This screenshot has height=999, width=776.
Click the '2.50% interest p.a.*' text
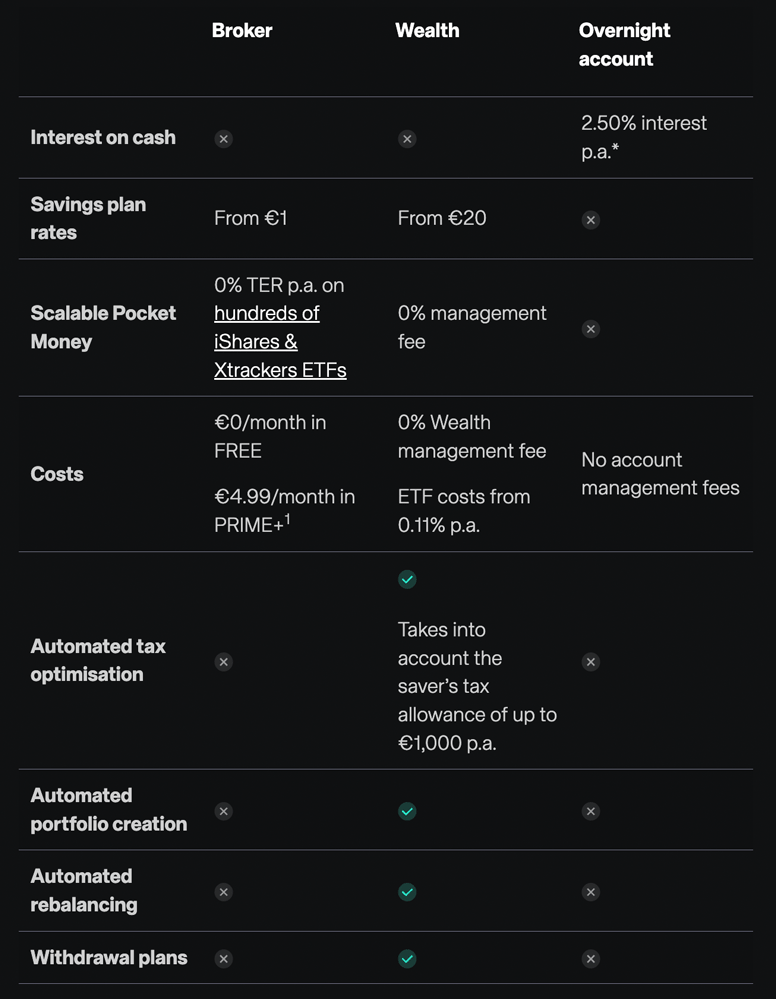(x=643, y=136)
